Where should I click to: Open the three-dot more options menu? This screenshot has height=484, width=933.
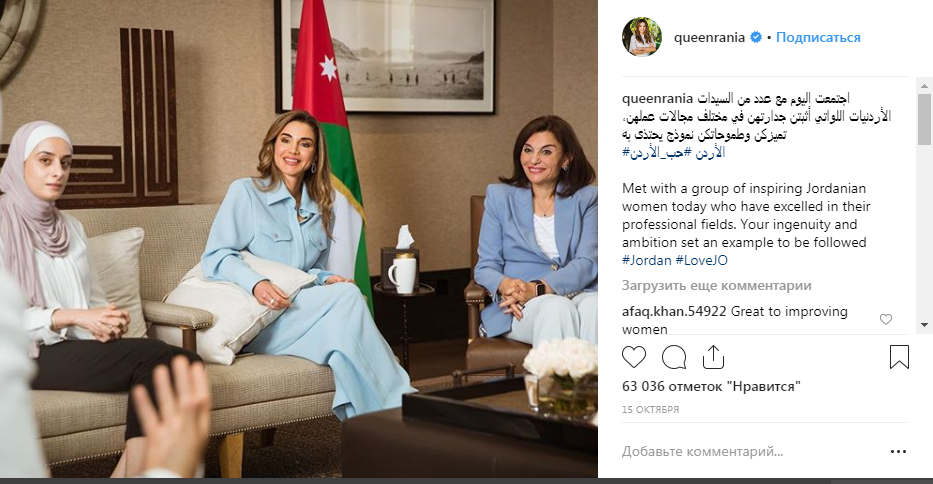coord(898,452)
